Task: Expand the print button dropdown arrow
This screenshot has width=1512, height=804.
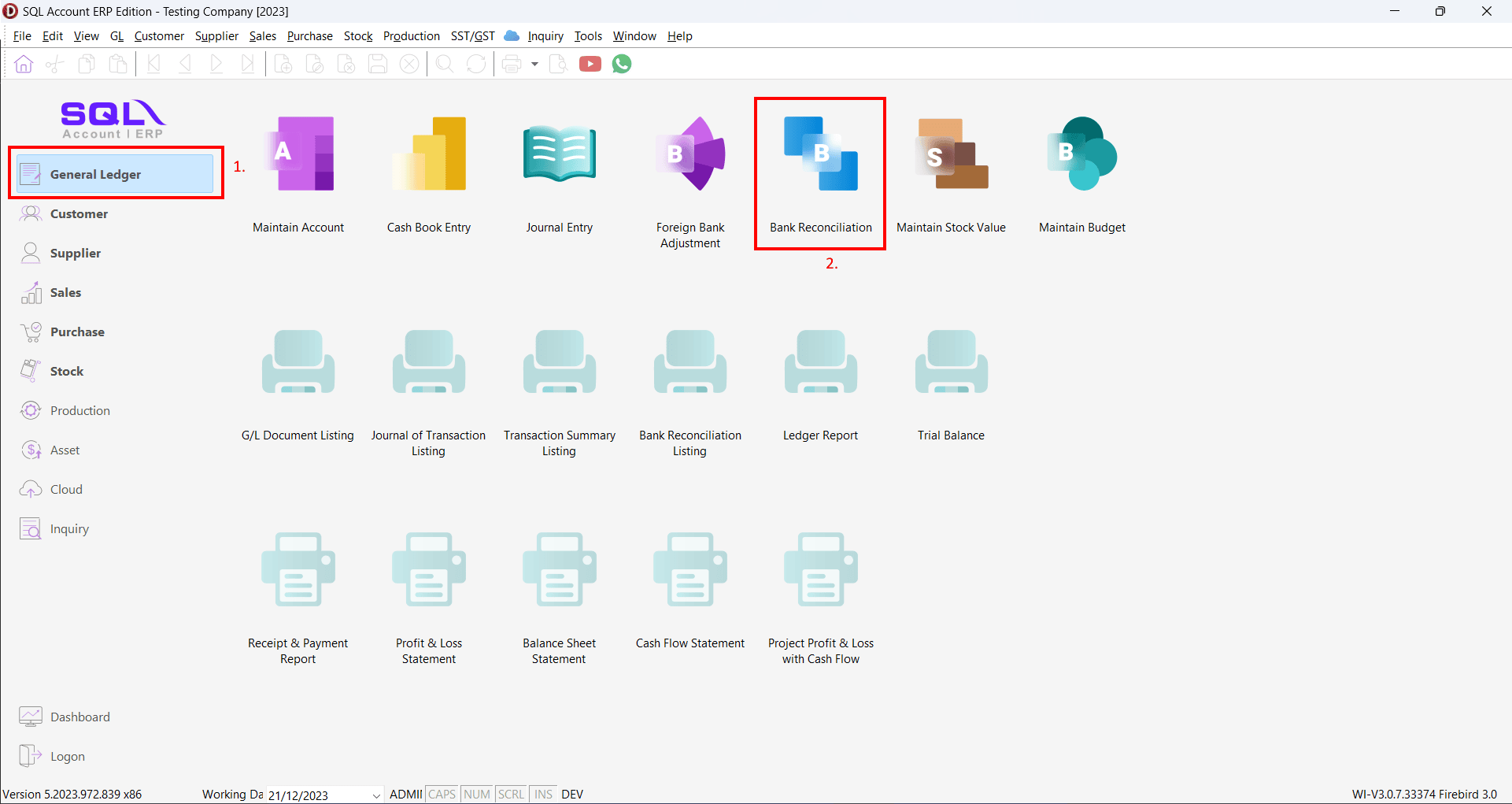Action: [534, 64]
